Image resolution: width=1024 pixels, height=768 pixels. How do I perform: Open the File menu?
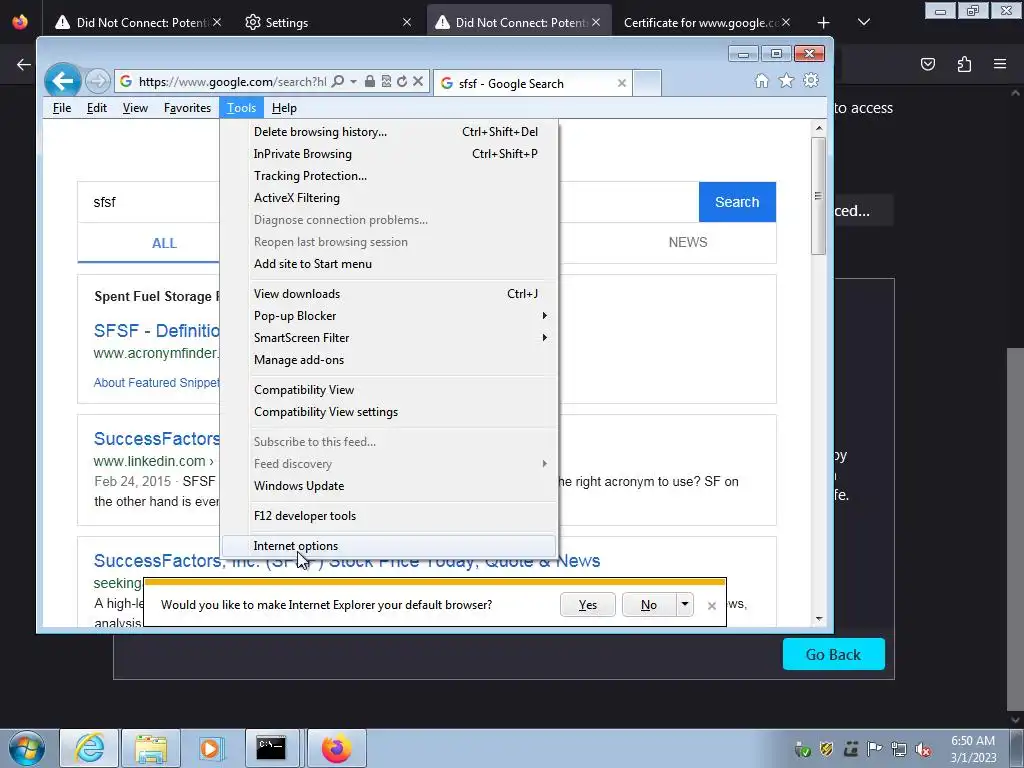coord(62,108)
